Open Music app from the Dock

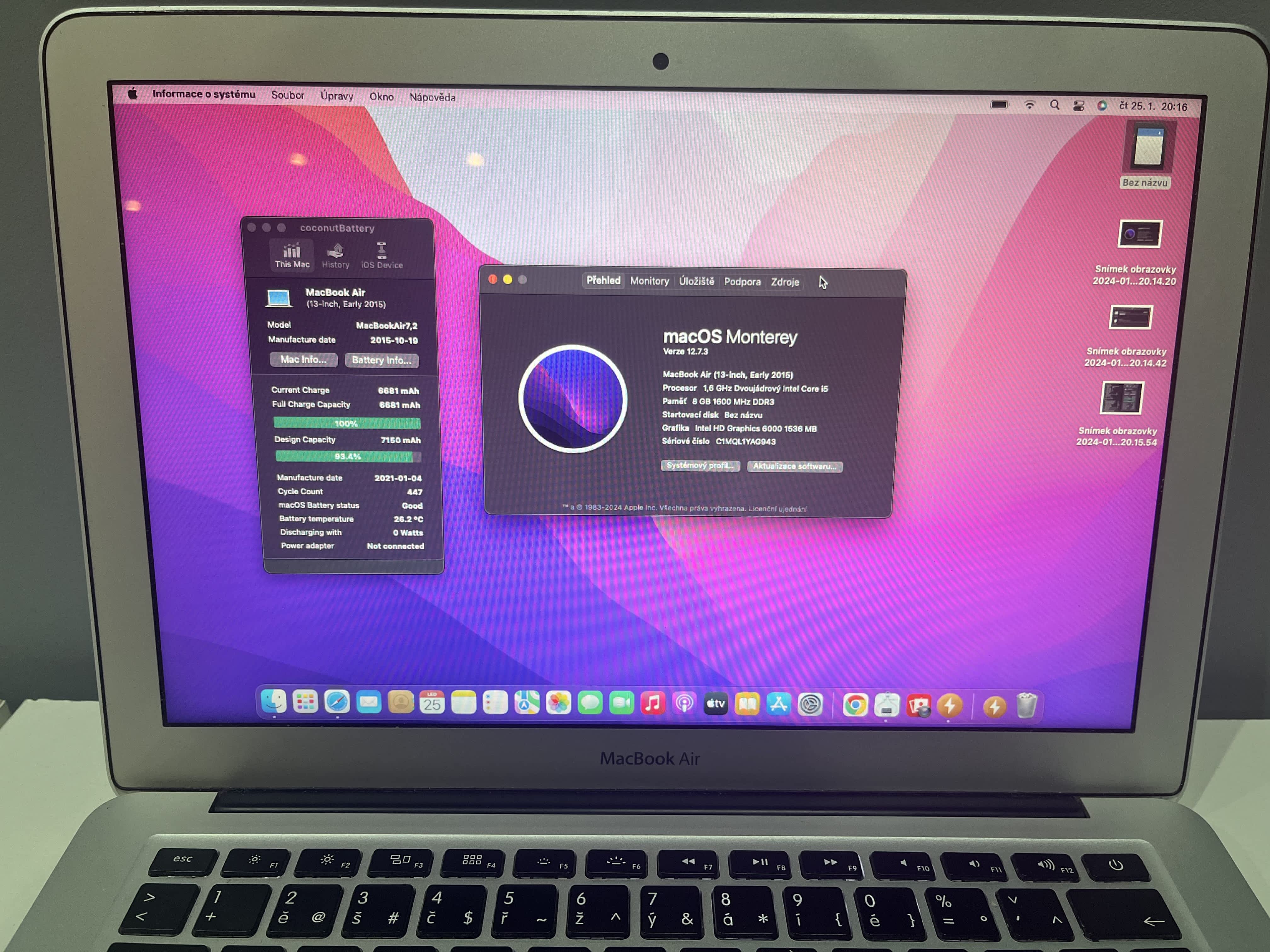(652, 704)
